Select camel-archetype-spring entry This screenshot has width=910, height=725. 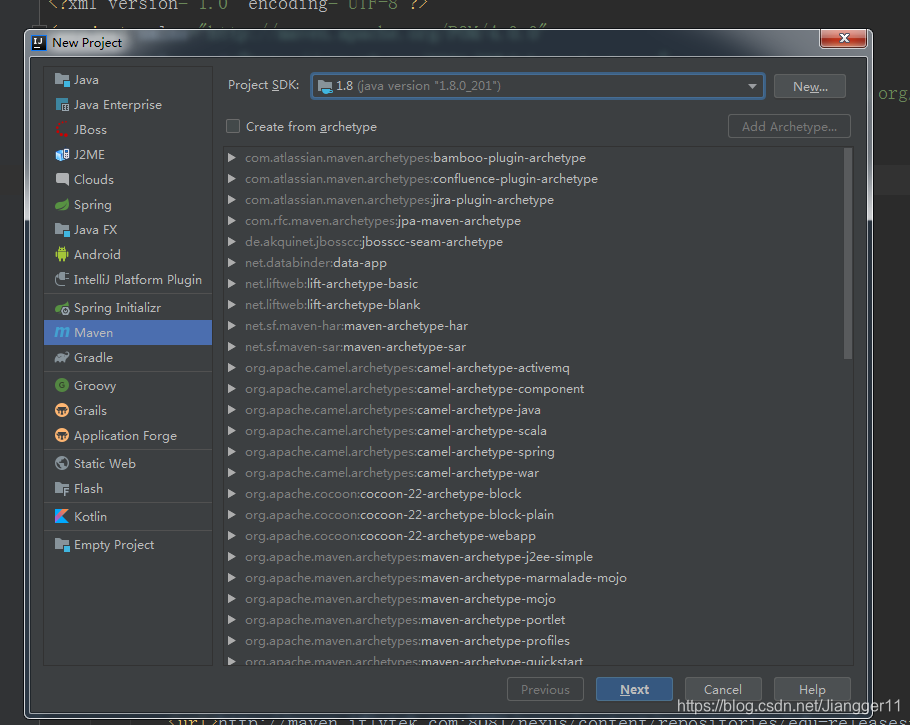click(x=399, y=452)
